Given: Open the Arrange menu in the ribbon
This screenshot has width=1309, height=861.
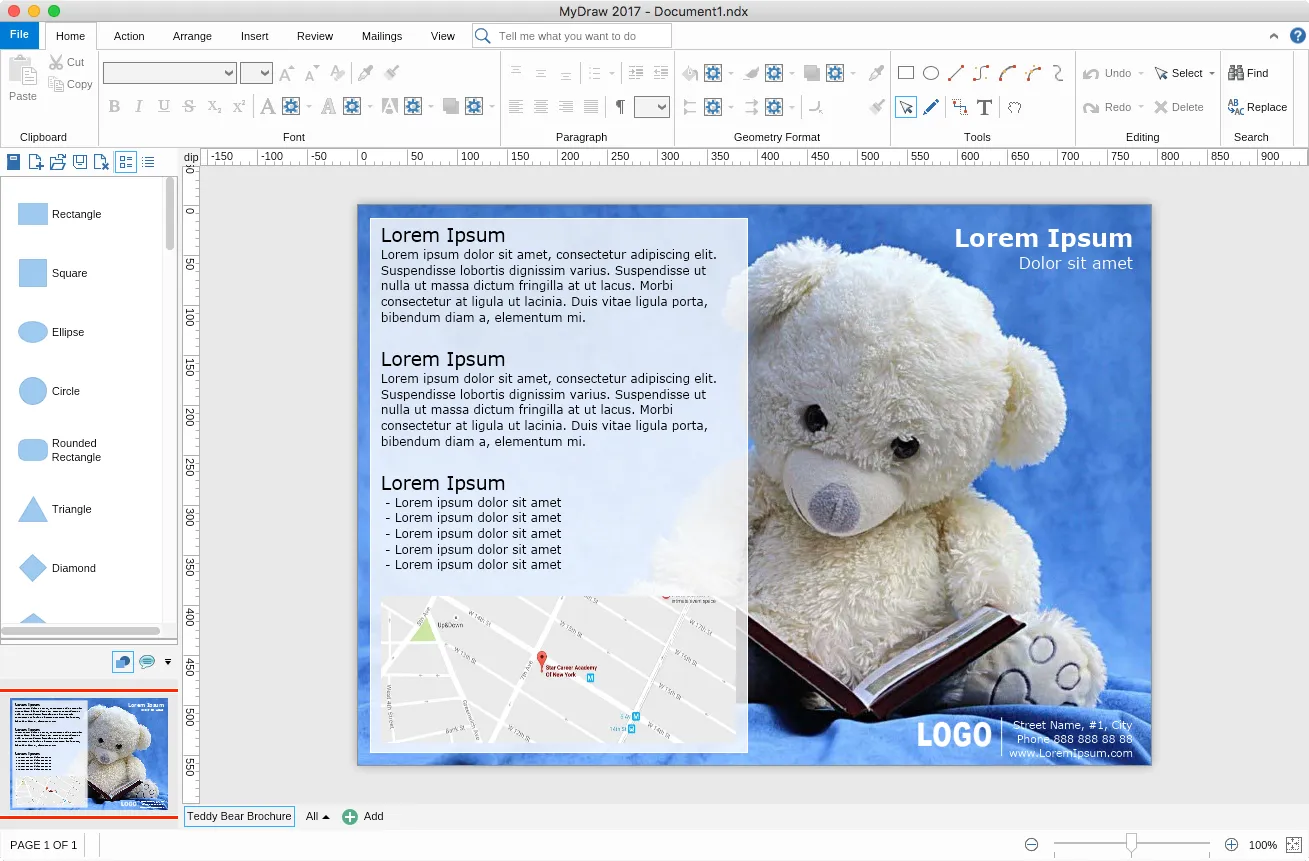Looking at the screenshot, I should coord(192,36).
